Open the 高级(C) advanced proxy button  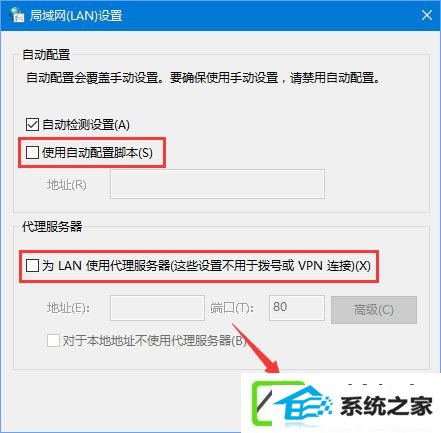point(374,310)
